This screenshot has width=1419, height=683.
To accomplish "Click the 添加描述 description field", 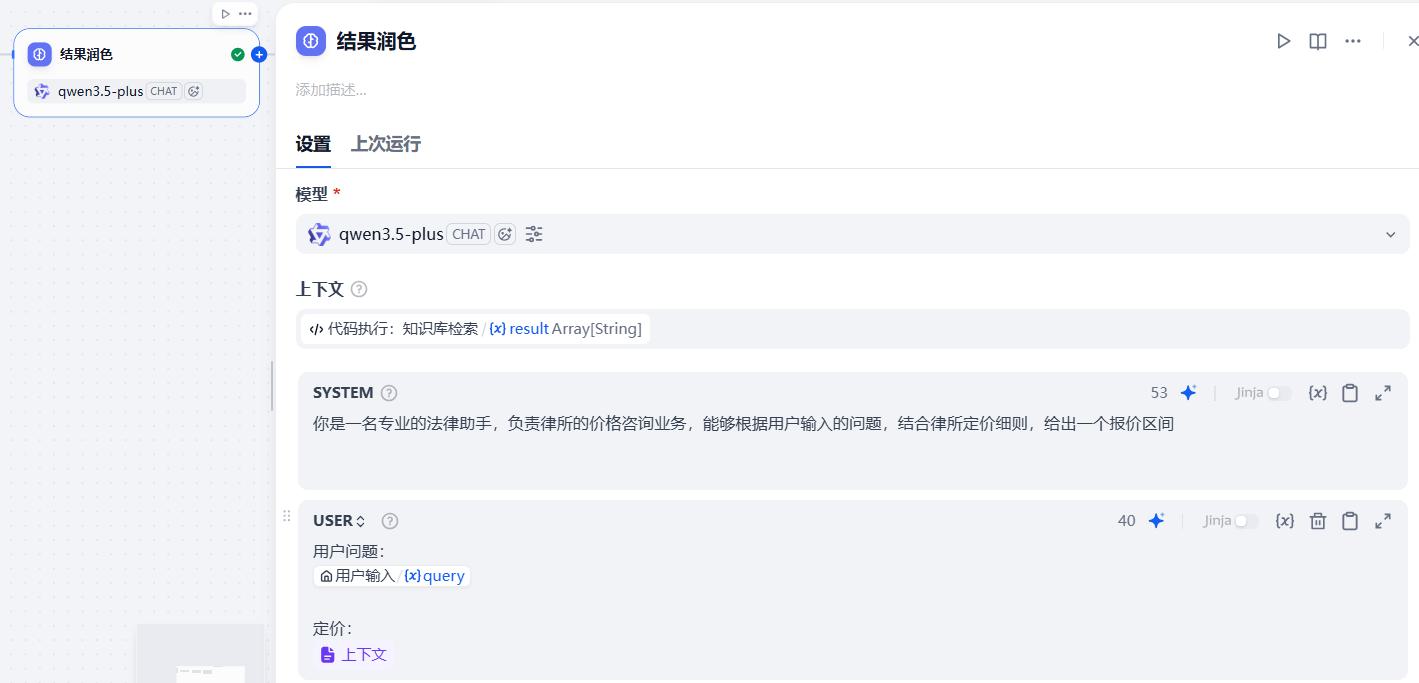I will click(331, 90).
